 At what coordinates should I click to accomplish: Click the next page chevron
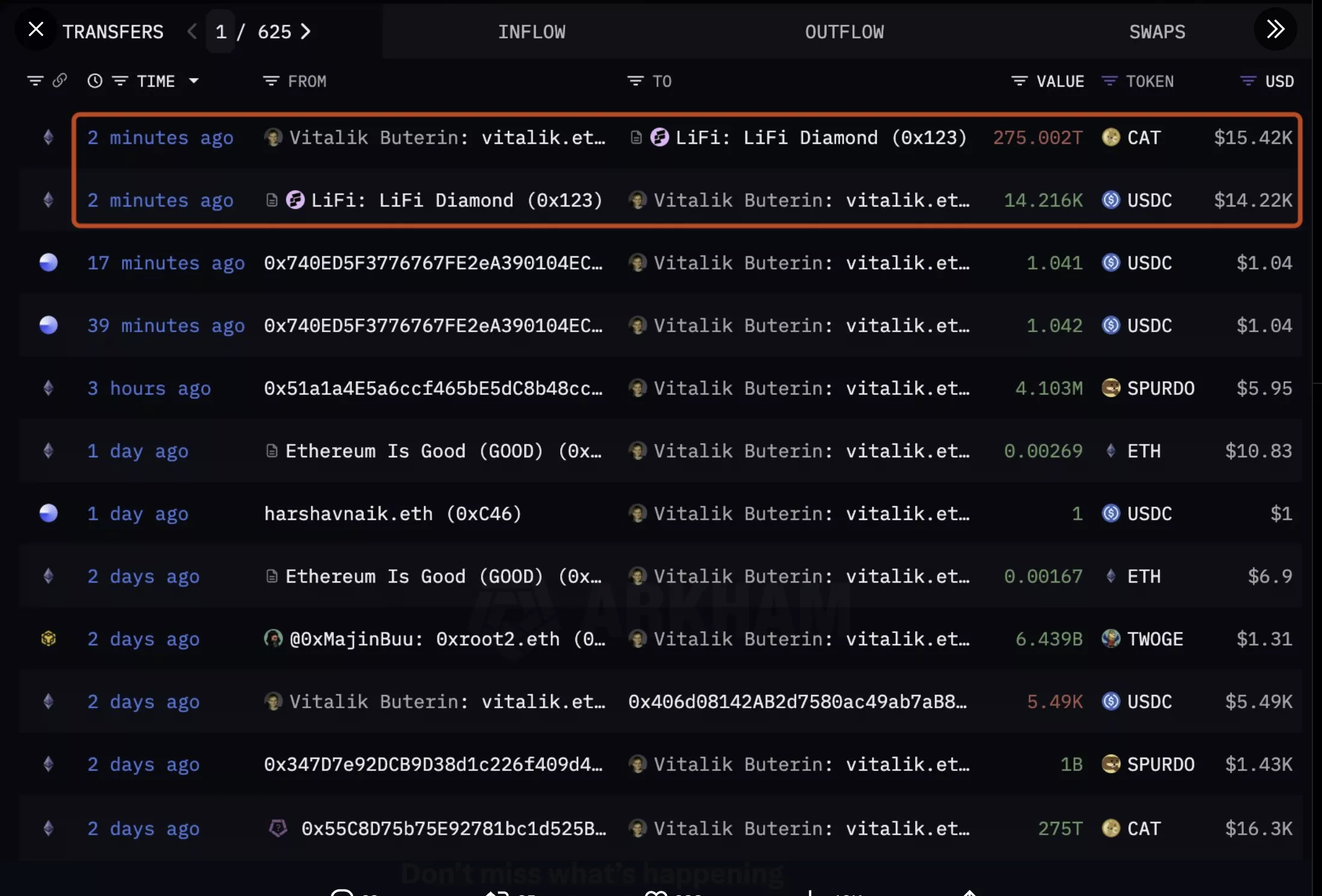(306, 31)
